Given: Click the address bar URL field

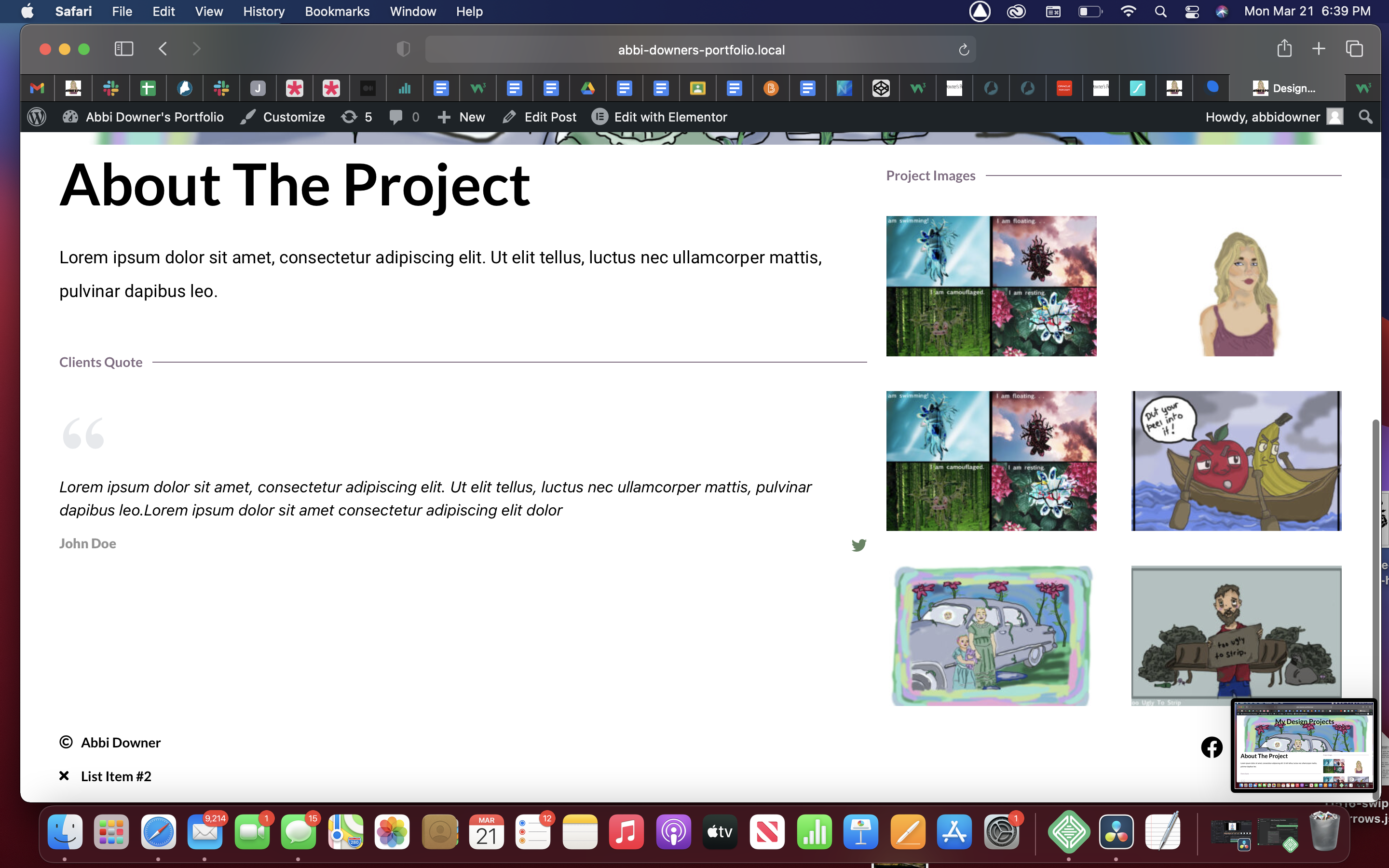Looking at the screenshot, I should tap(700, 50).
